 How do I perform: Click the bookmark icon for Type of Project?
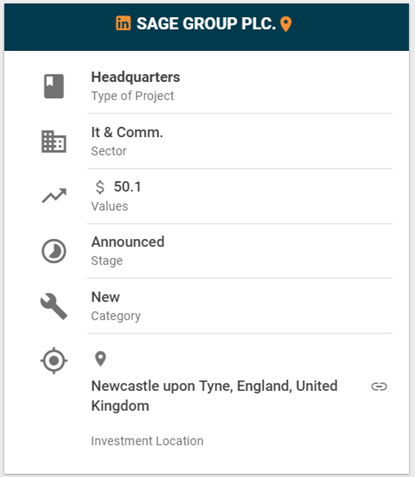coord(54,86)
